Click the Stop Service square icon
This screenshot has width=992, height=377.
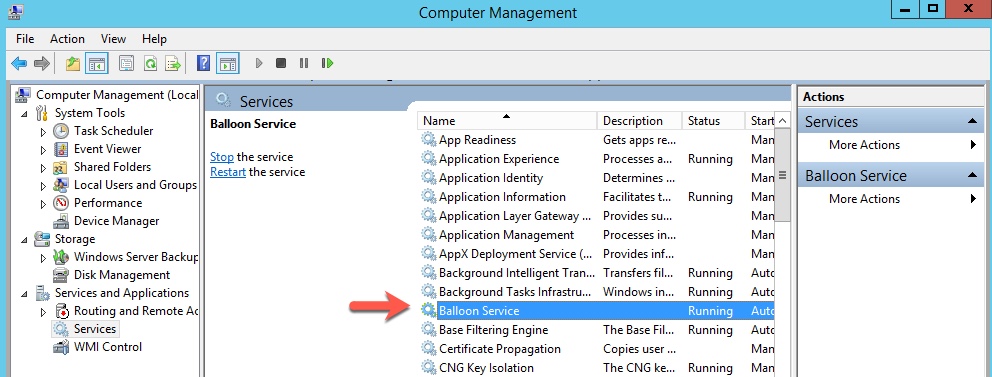tap(281, 63)
